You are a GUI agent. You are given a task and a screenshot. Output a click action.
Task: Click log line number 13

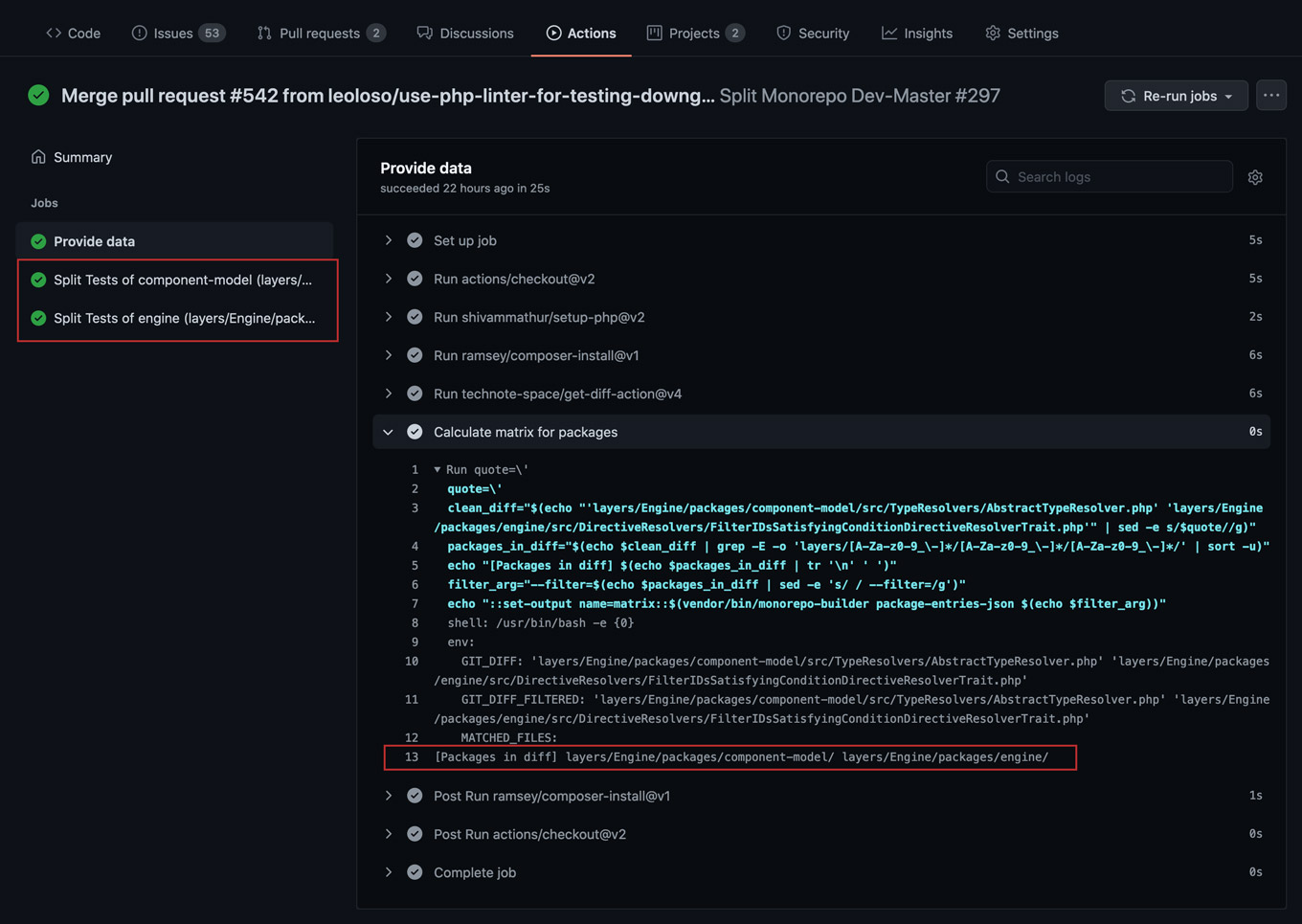412,757
